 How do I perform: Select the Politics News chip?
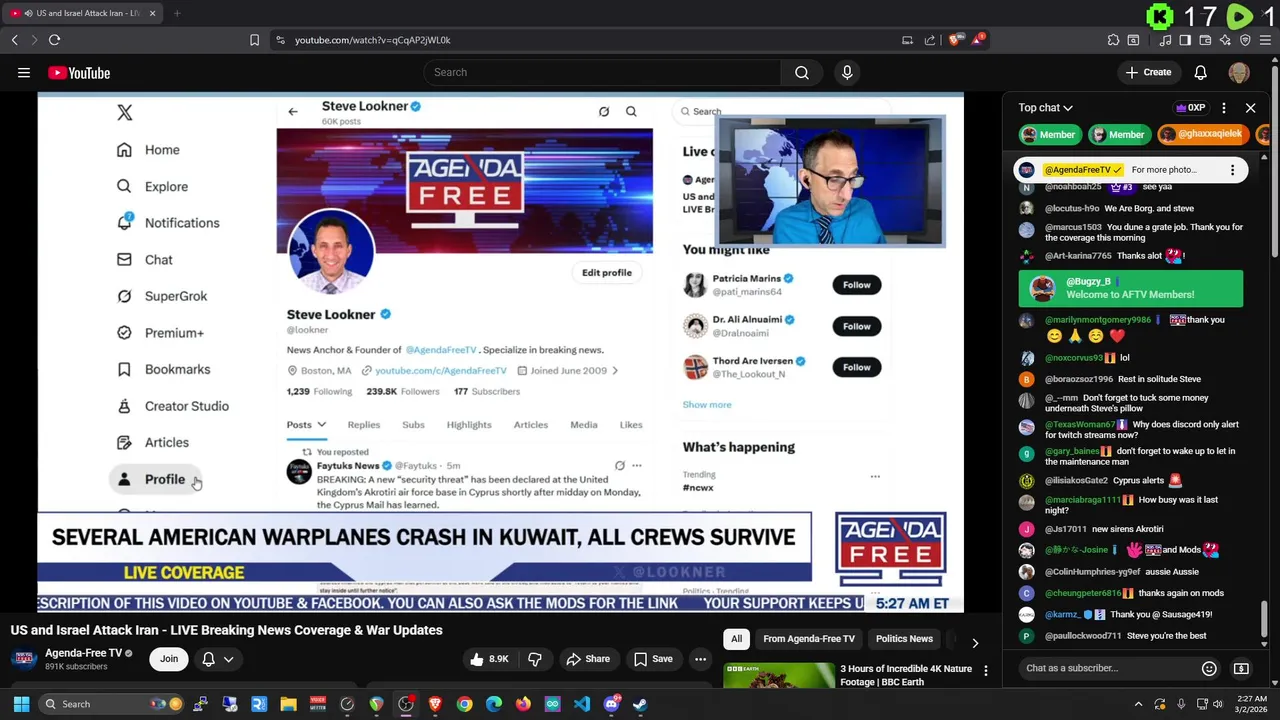(904, 639)
